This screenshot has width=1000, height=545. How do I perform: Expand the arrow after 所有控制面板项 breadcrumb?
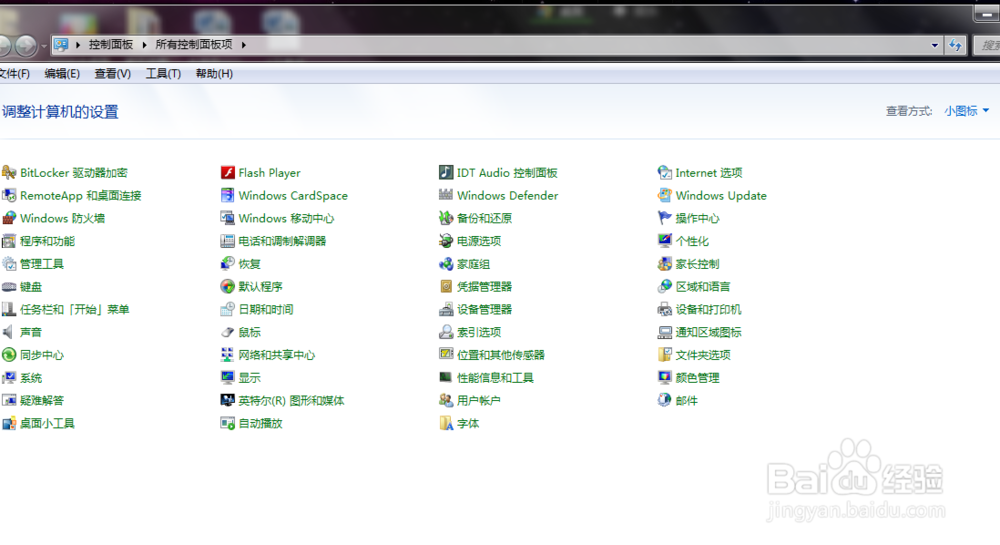244,45
